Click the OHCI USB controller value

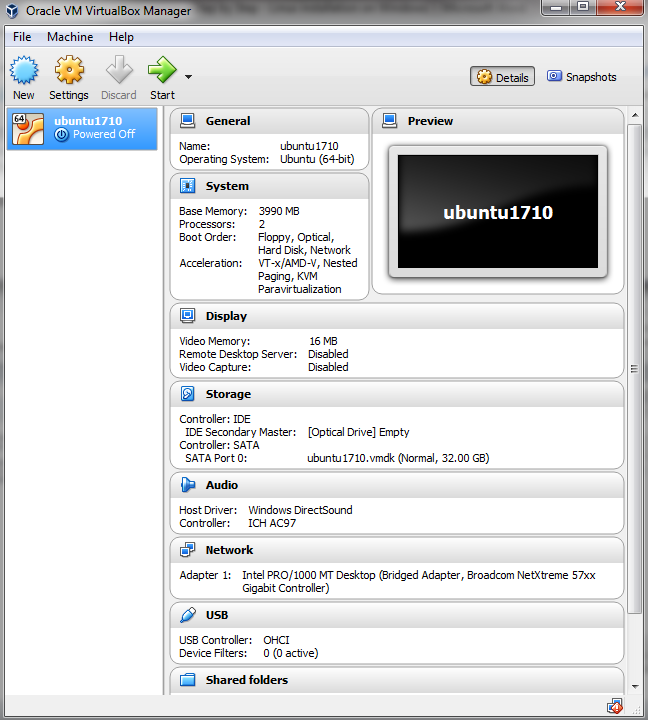(276, 640)
